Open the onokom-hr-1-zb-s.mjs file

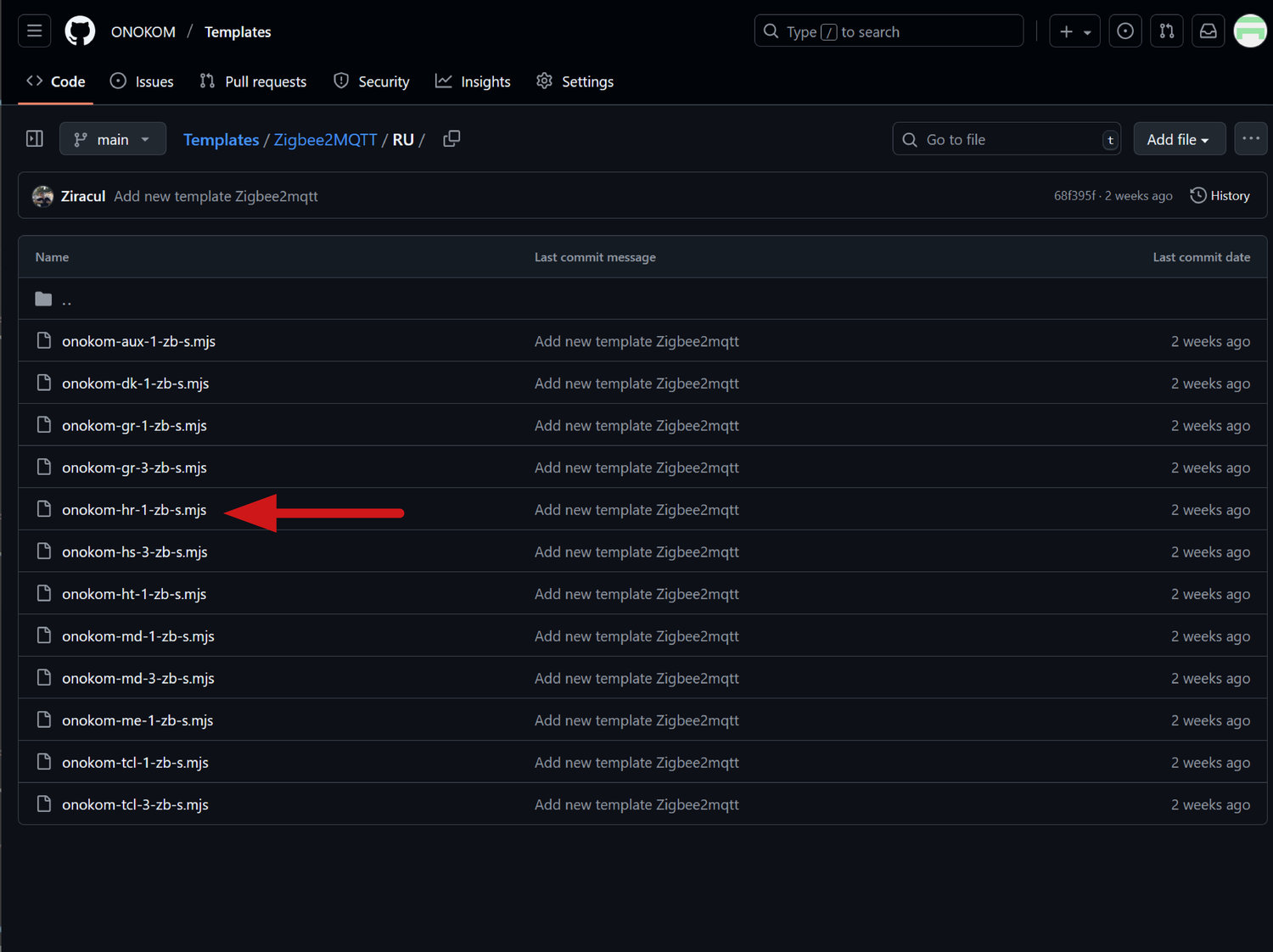click(134, 510)
